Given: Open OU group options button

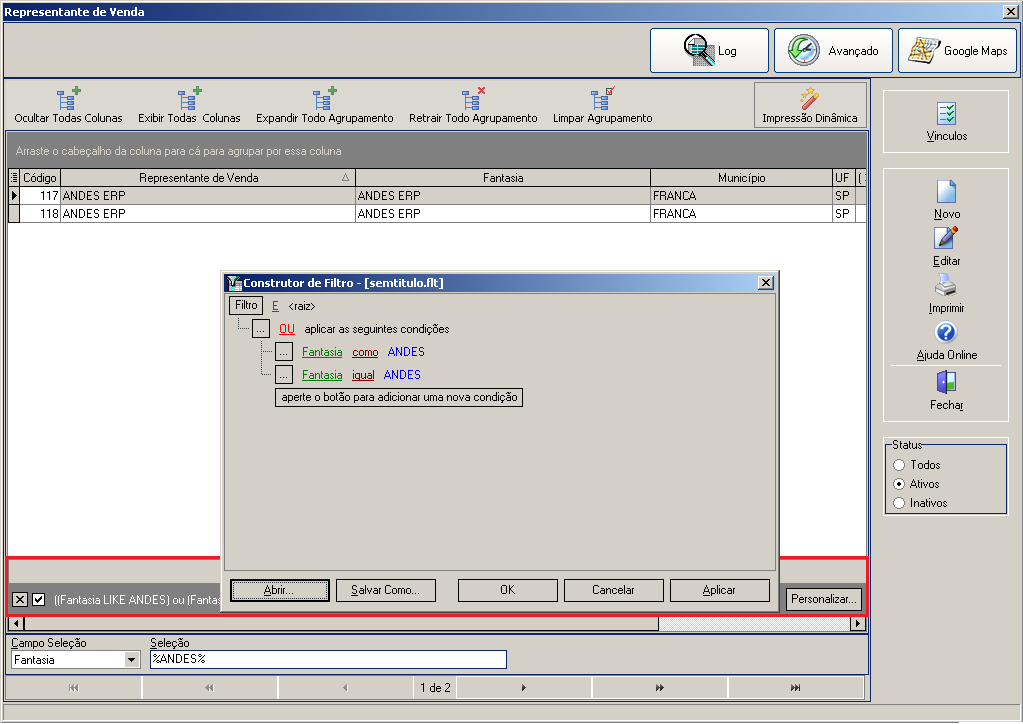Looking at the screenshot, I should click(260, 329).
